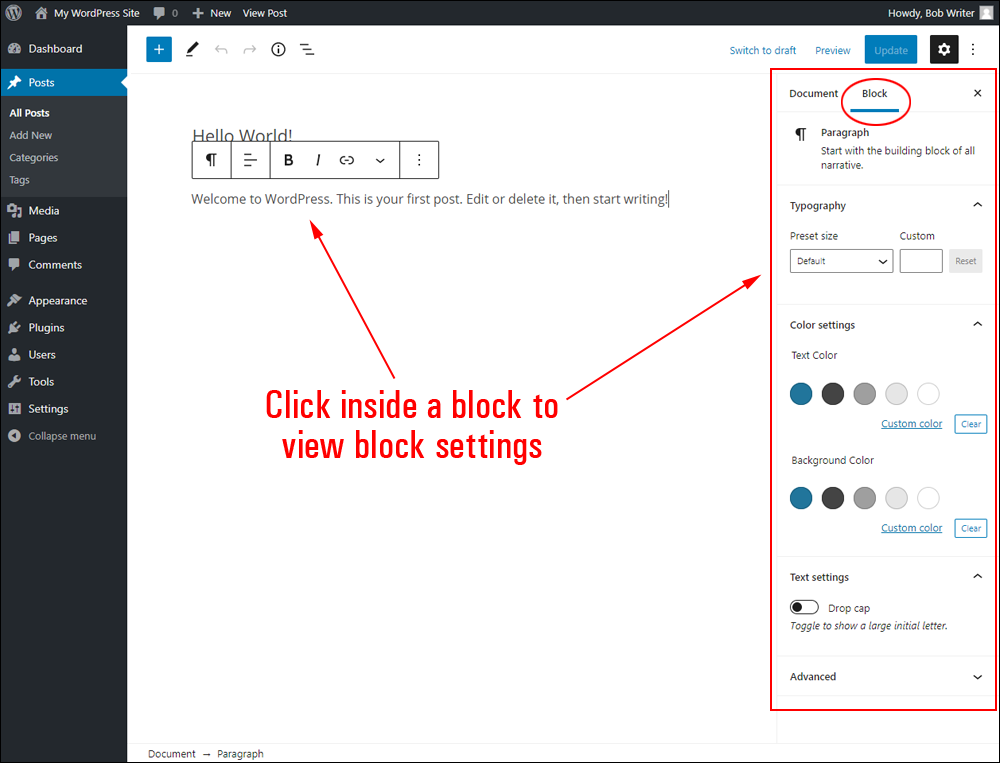Viewport: 1000px width, 763px height.
Task: Clear the Background Color selection
Action: click(971, 528)
